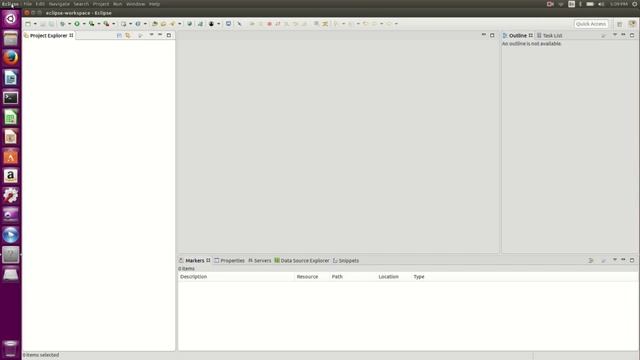This screenshot has height=360, width=640.
Task: Click the battery indicator in the top panel
Action: point(590,4)
